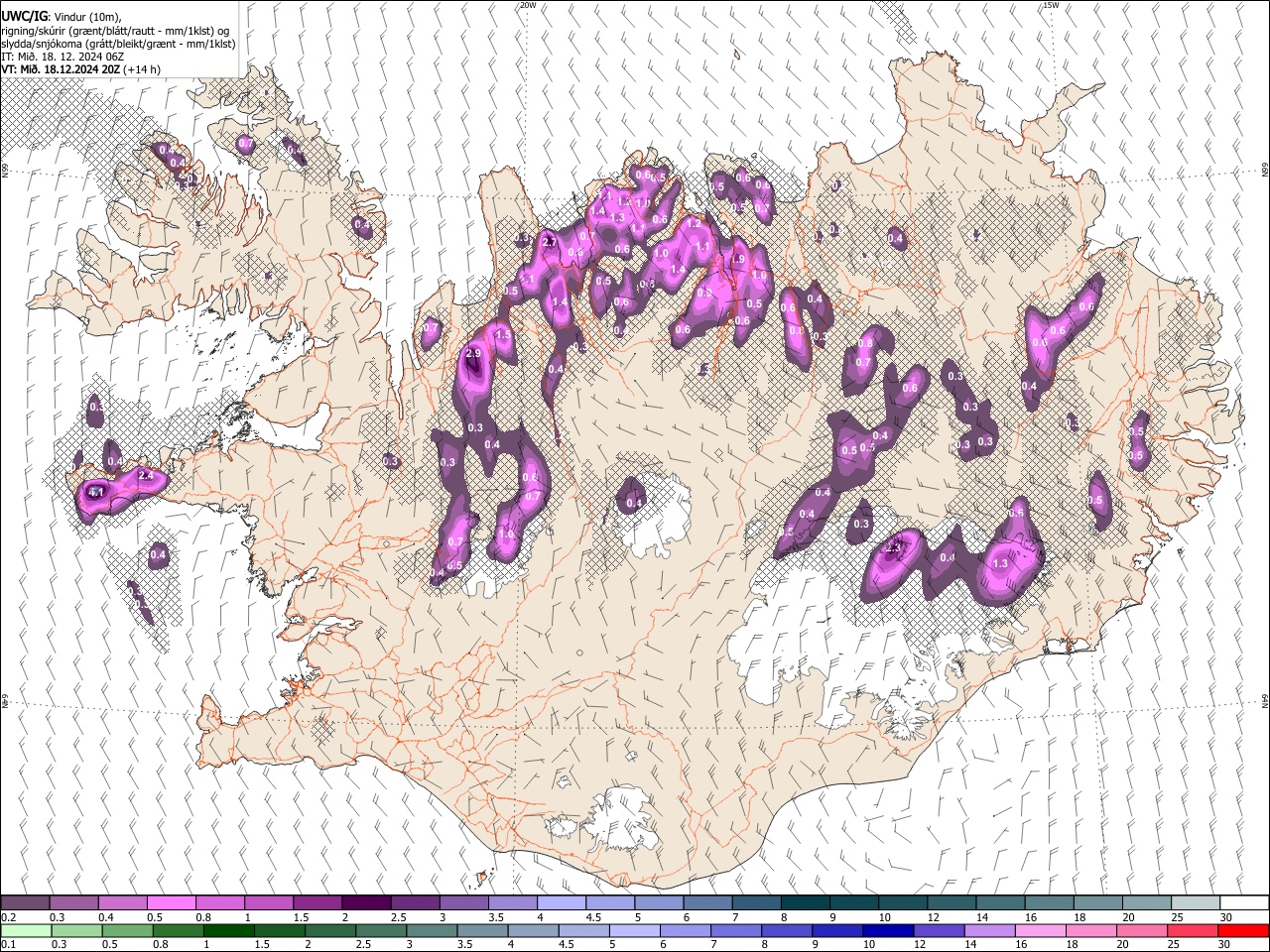Click the 4.5 label under the upper scale
The width and height of the screenshot is (1270, 952).
pyautogui.click(x=593, y=917)
